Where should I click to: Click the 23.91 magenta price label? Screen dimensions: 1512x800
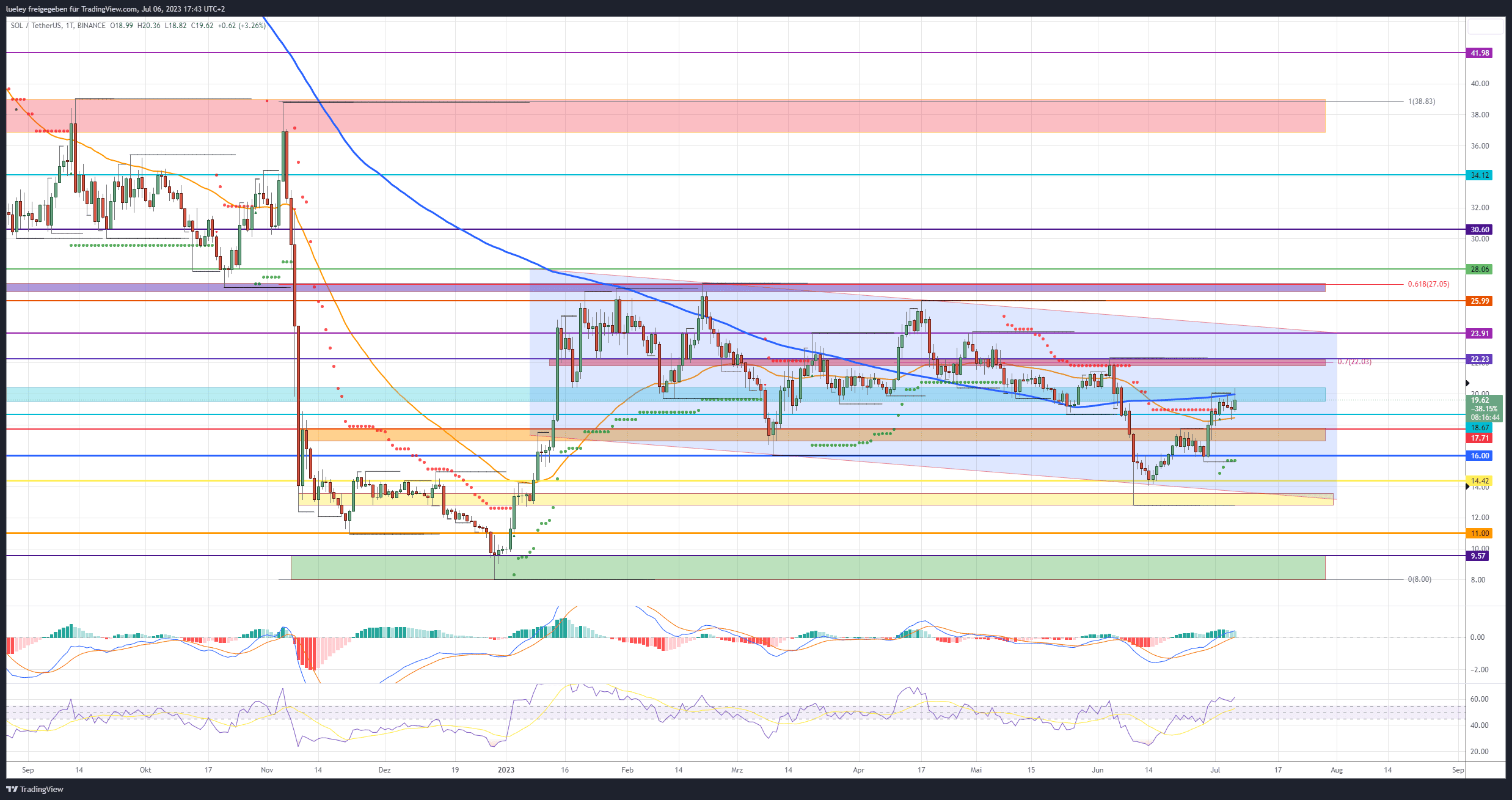coord(1479,334)
